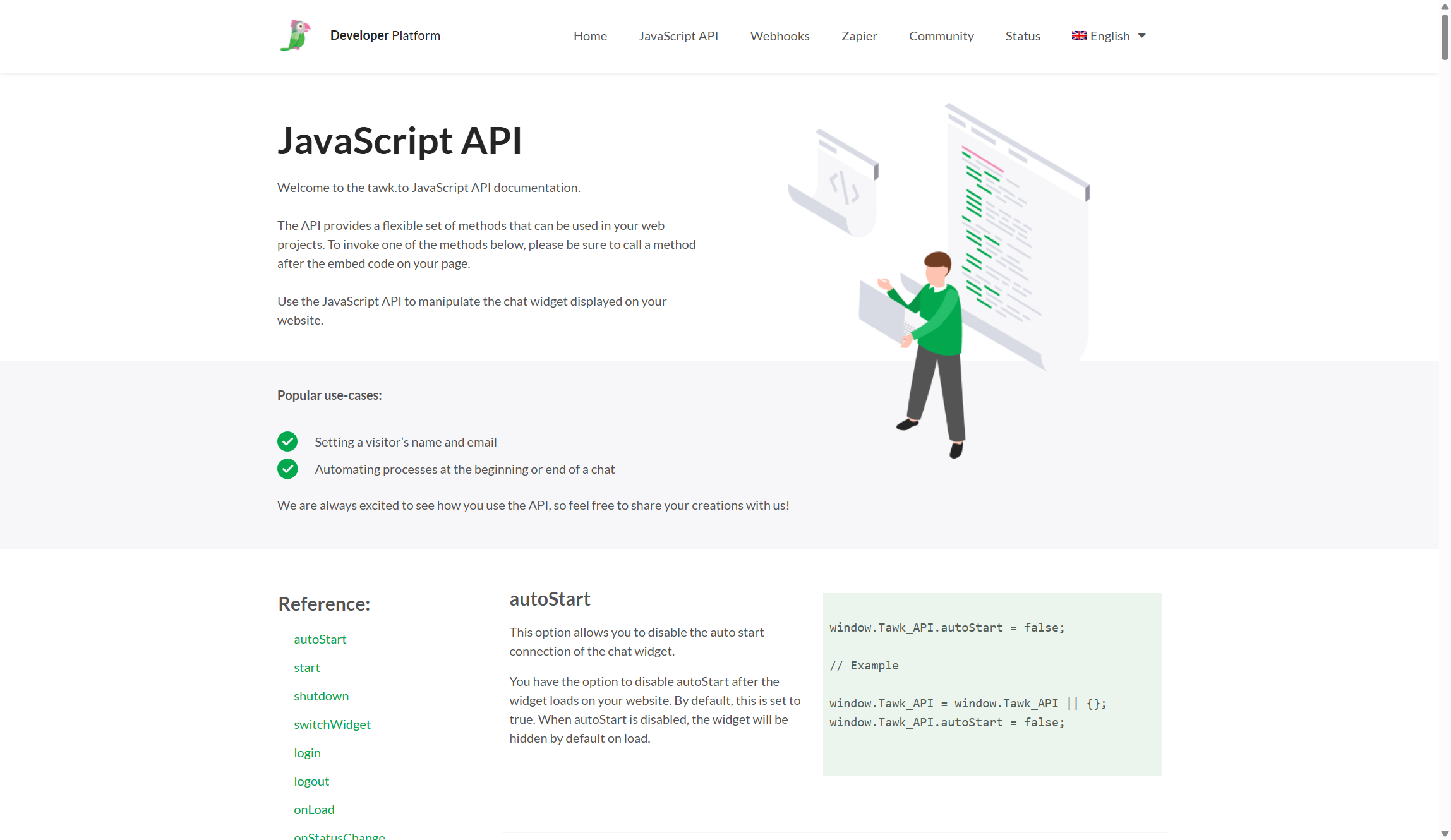Click the UK flag icon in language selector

[1079, 36]
